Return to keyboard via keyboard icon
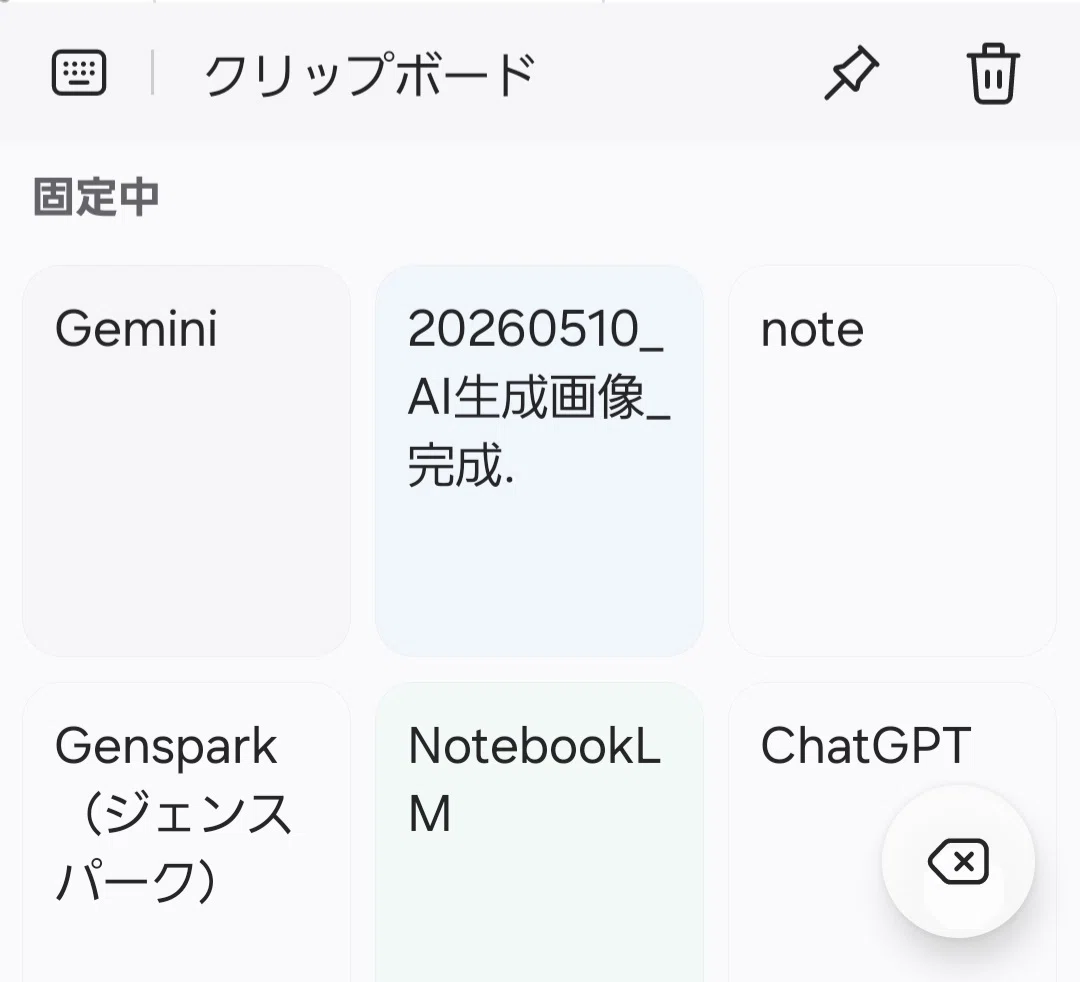 [x=79, y=73]
